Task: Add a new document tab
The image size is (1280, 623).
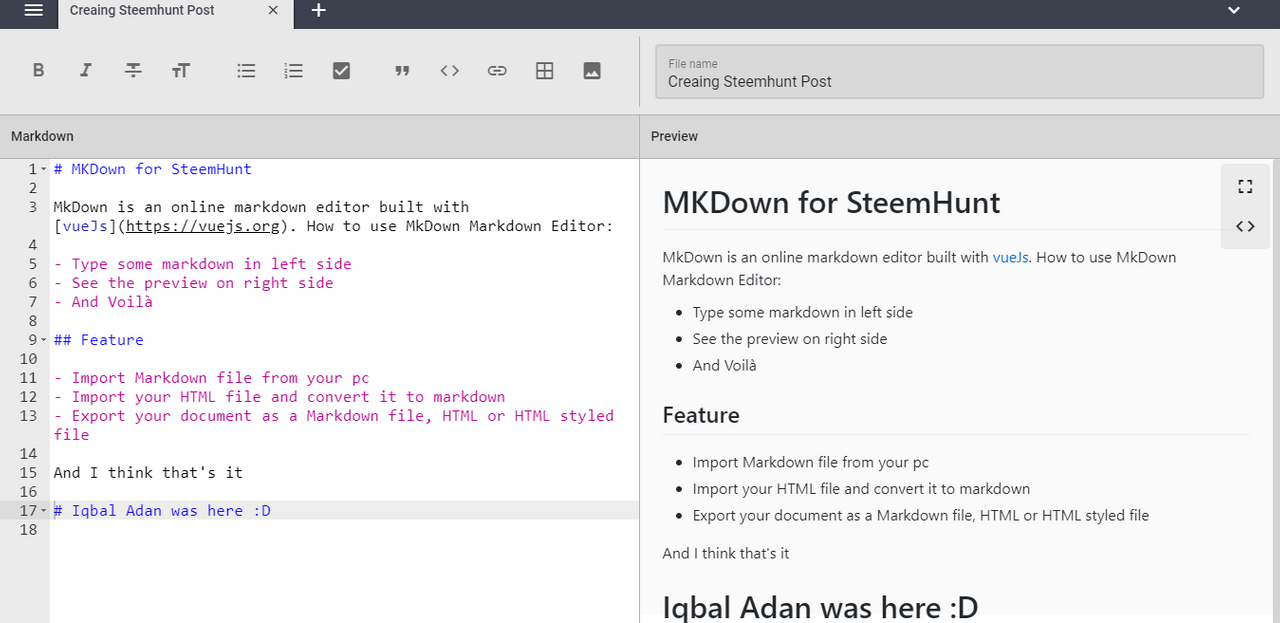Action: 318,11
